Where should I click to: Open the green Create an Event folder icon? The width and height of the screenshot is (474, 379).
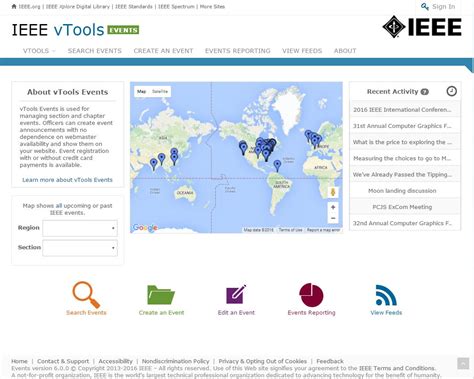(x=161, y=295)
